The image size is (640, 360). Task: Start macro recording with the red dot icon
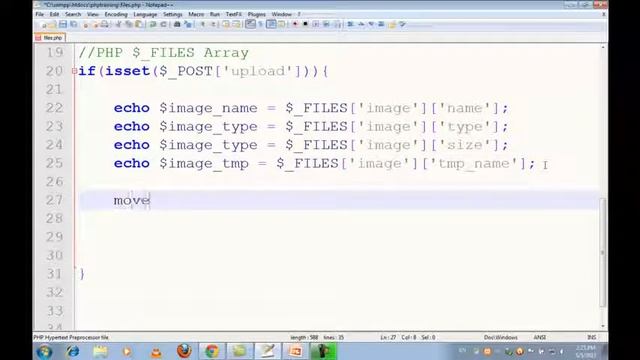(x=295, y=24)
